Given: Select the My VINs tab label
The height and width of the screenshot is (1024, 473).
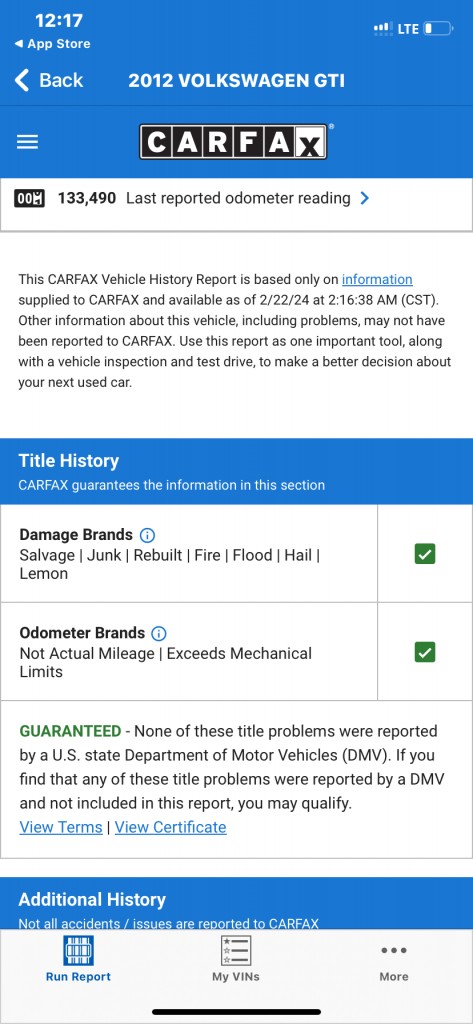Looking at the screenshot, I should (236, 977).
